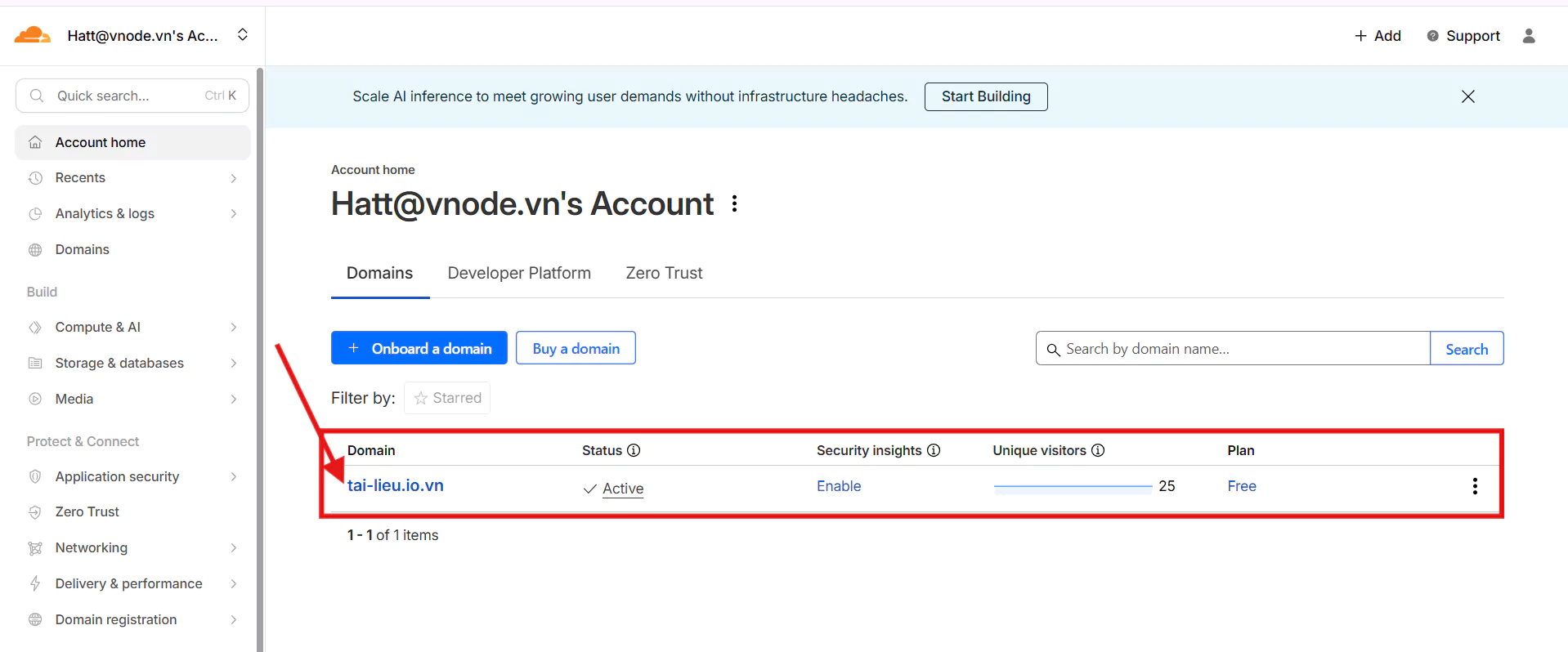Open tai-lieu.io.vn row actions menu
Viewport: 1568px width, 652px height.
(1474, 486)
